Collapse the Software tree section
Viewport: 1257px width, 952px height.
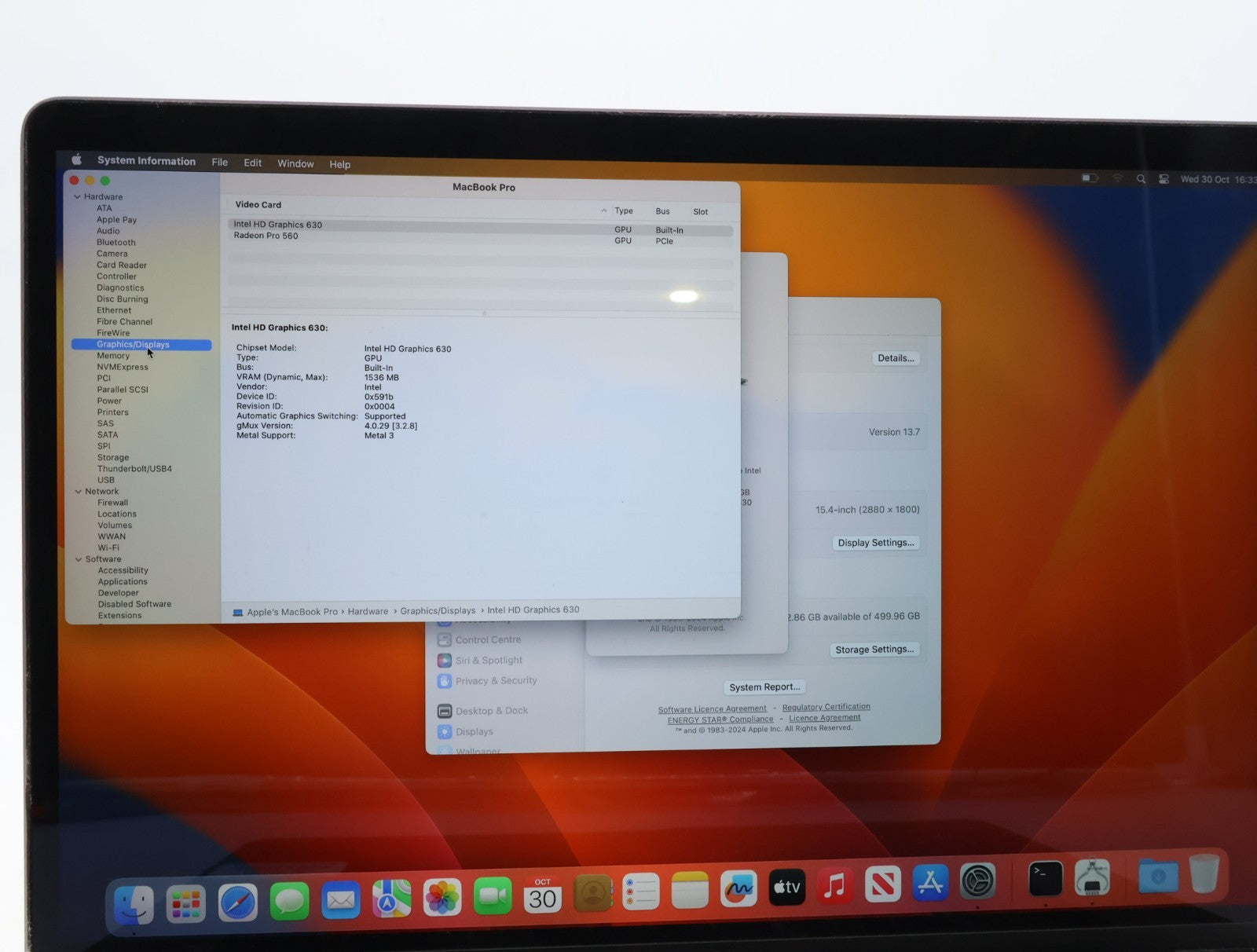coord(79,559)
